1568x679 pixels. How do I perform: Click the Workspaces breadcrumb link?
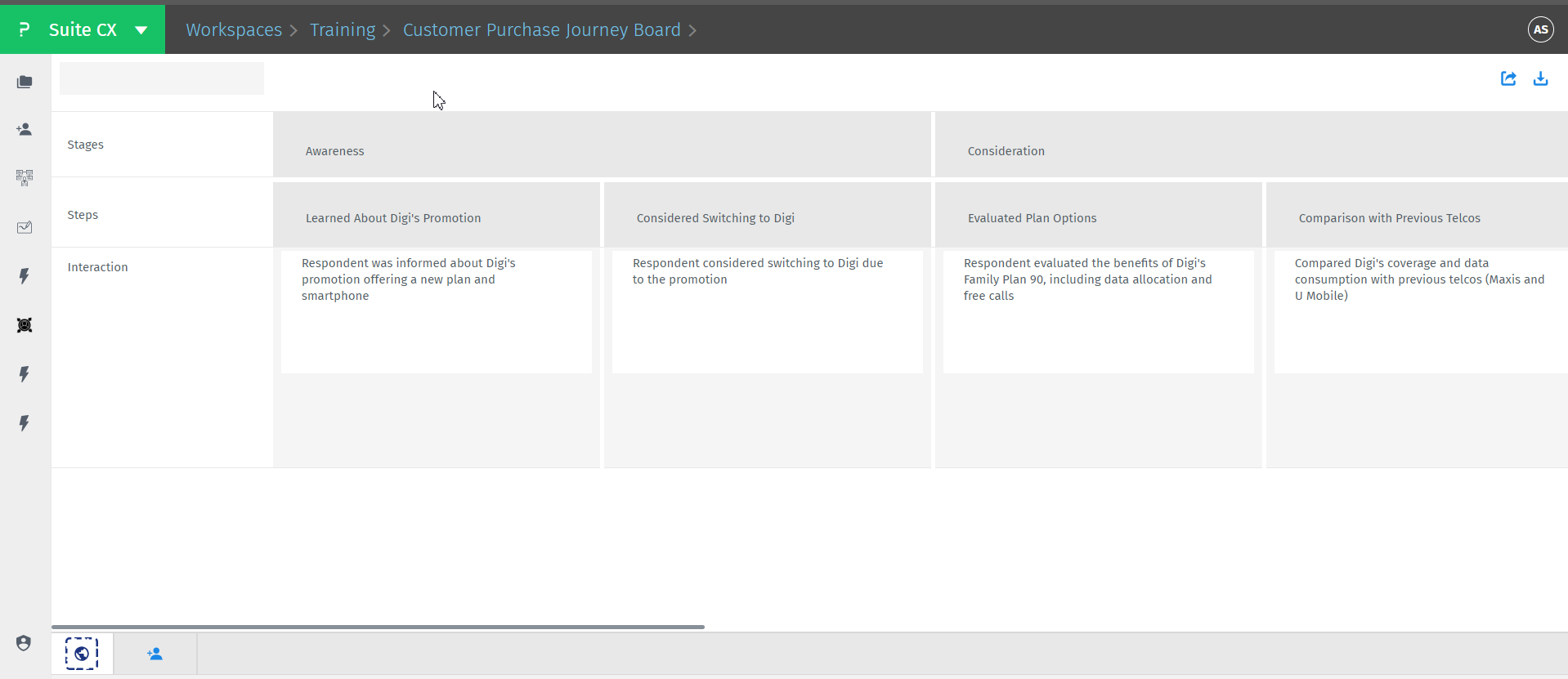pyautogui.click(x=234, y=30)
